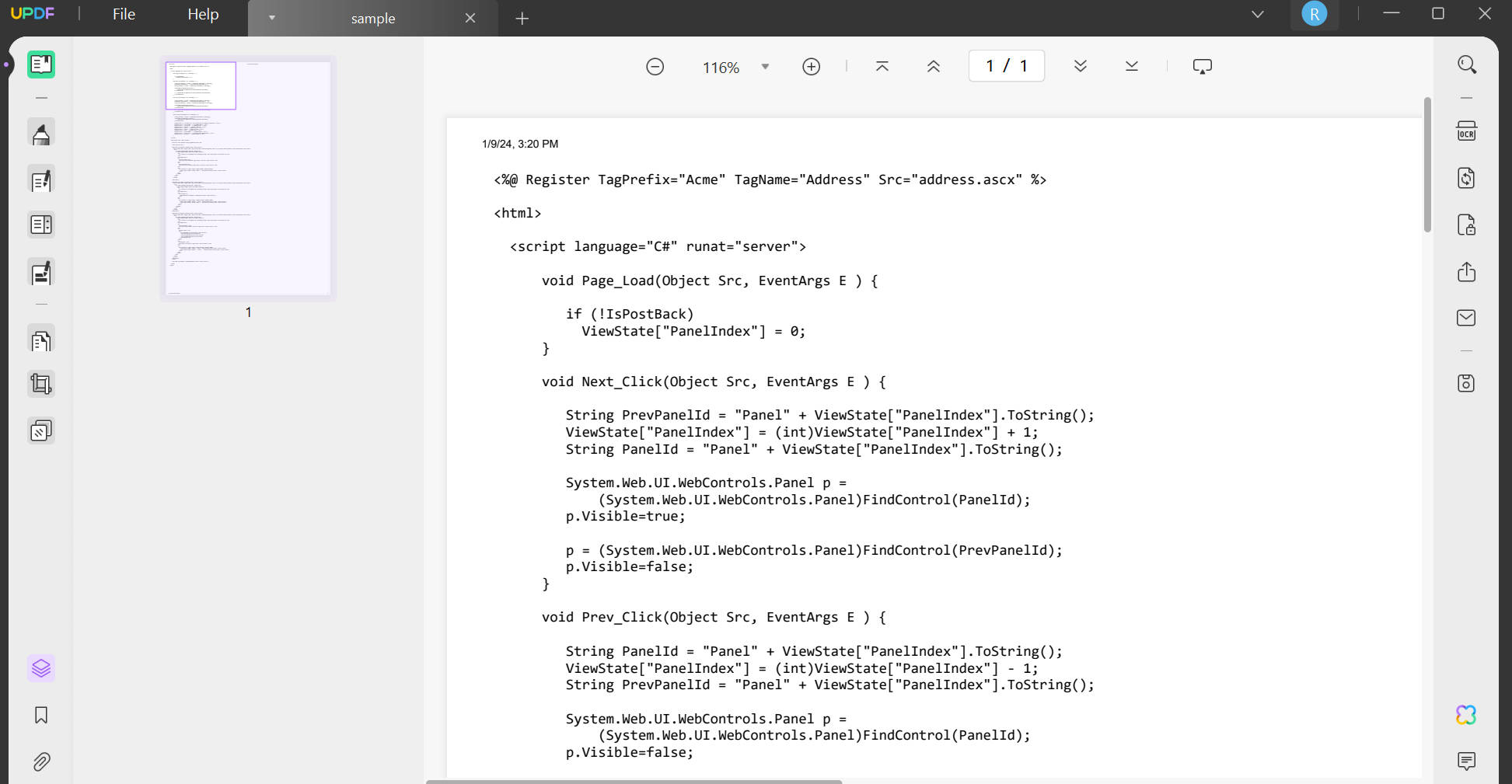Open the Search magnifier
This screenshot has height=784, width=1512.
(1467, 64)
